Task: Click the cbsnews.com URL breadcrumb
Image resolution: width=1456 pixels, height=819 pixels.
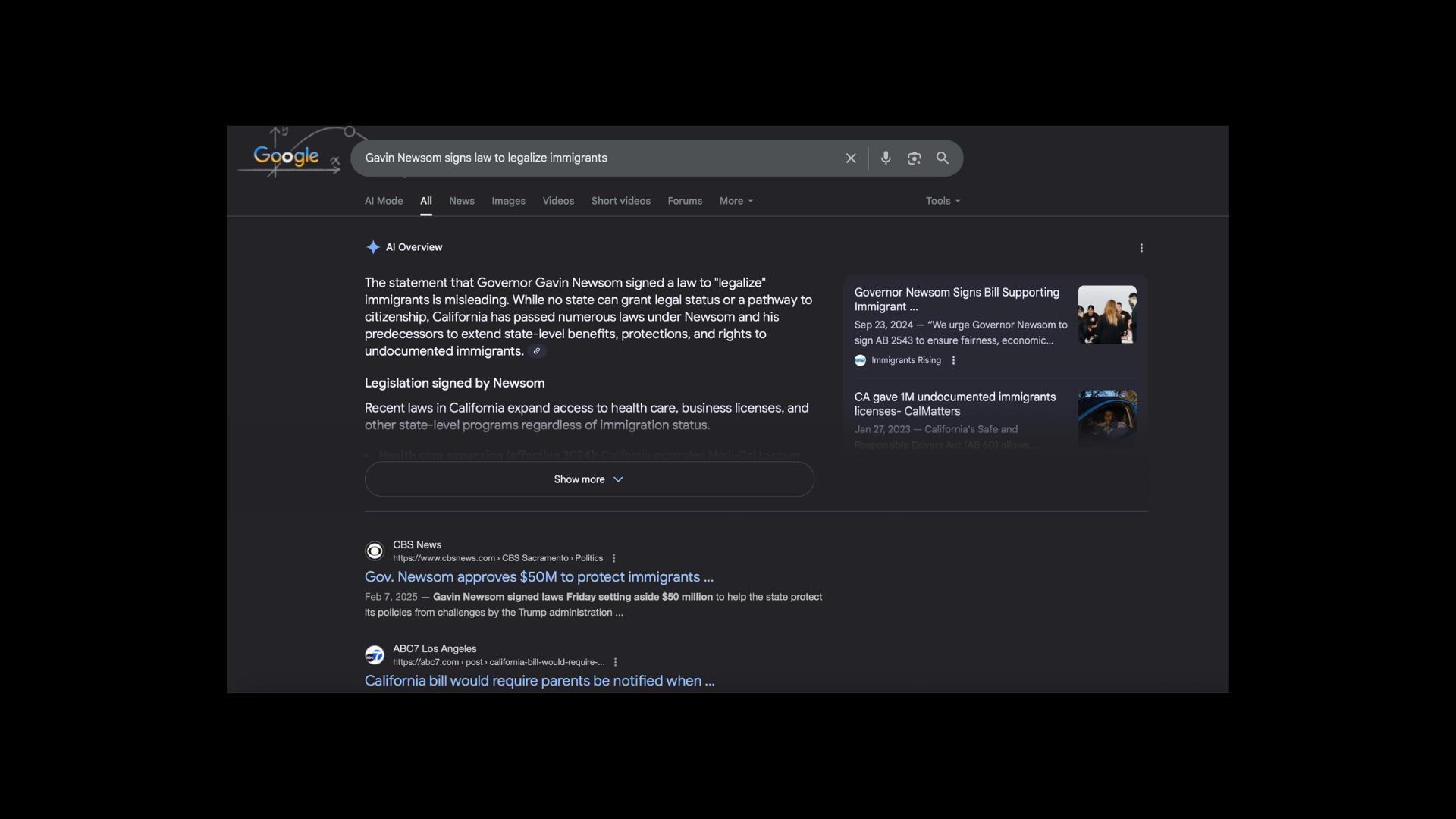Action: (x=497, y=558)
